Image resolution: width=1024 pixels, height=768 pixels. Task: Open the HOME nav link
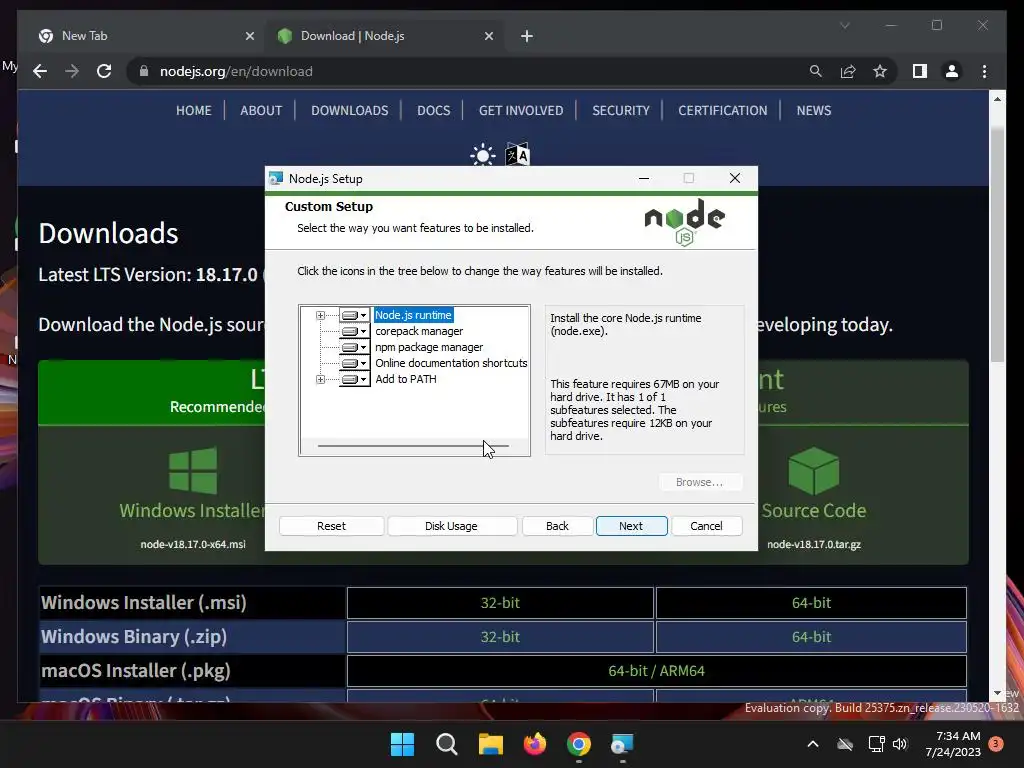(193, 110)
